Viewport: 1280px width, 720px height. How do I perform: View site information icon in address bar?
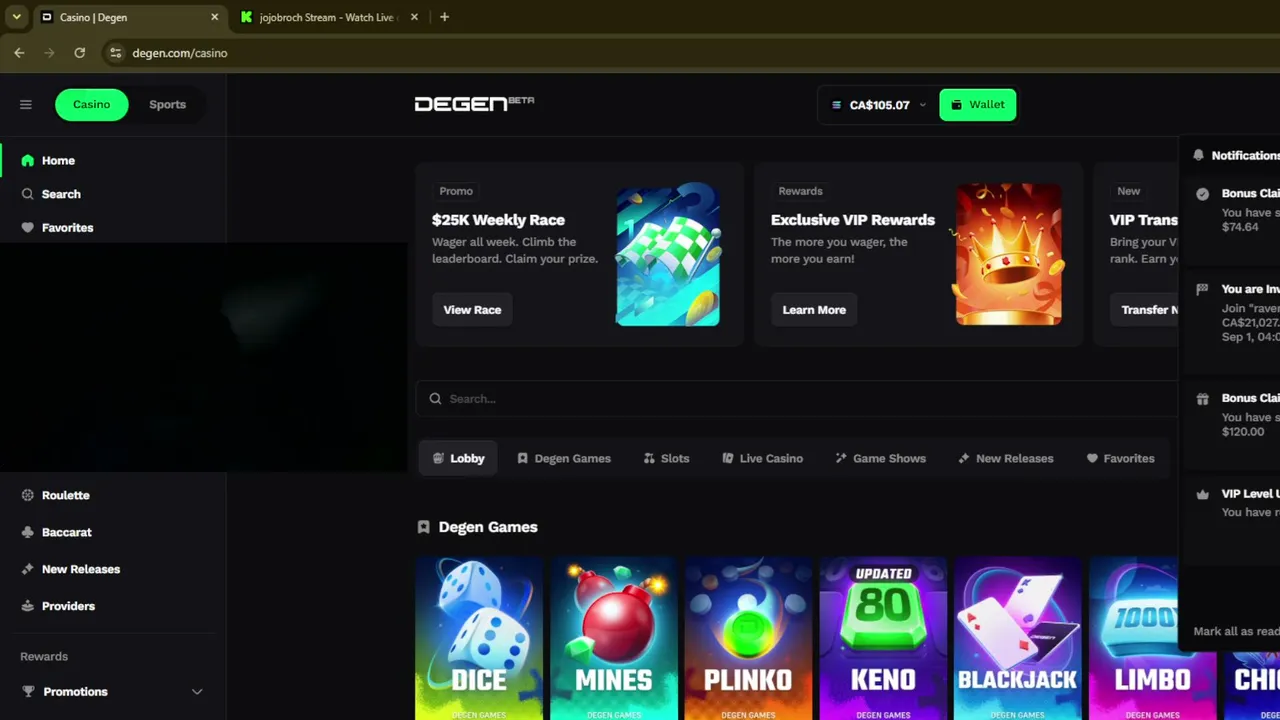(x=116, y=53)
